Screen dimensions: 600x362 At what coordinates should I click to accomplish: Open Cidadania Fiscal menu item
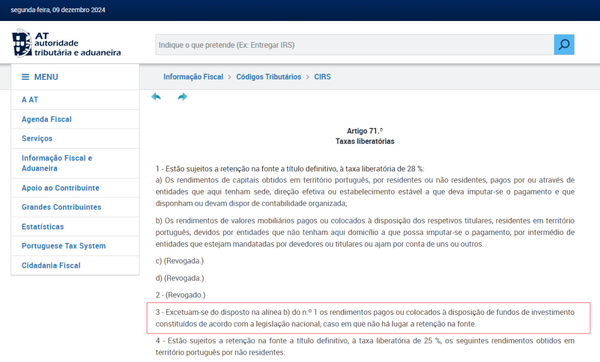pyautogui.click(x=75, y=266)
